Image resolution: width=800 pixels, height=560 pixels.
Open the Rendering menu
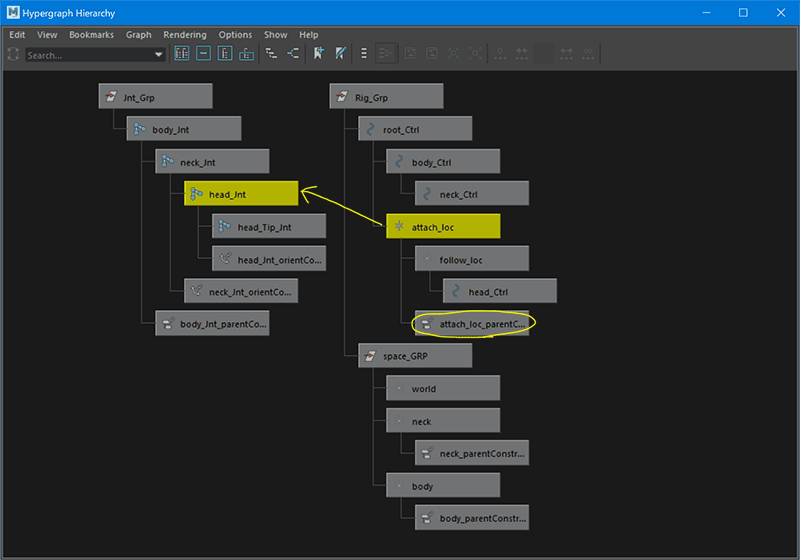[x=185, y=35]
